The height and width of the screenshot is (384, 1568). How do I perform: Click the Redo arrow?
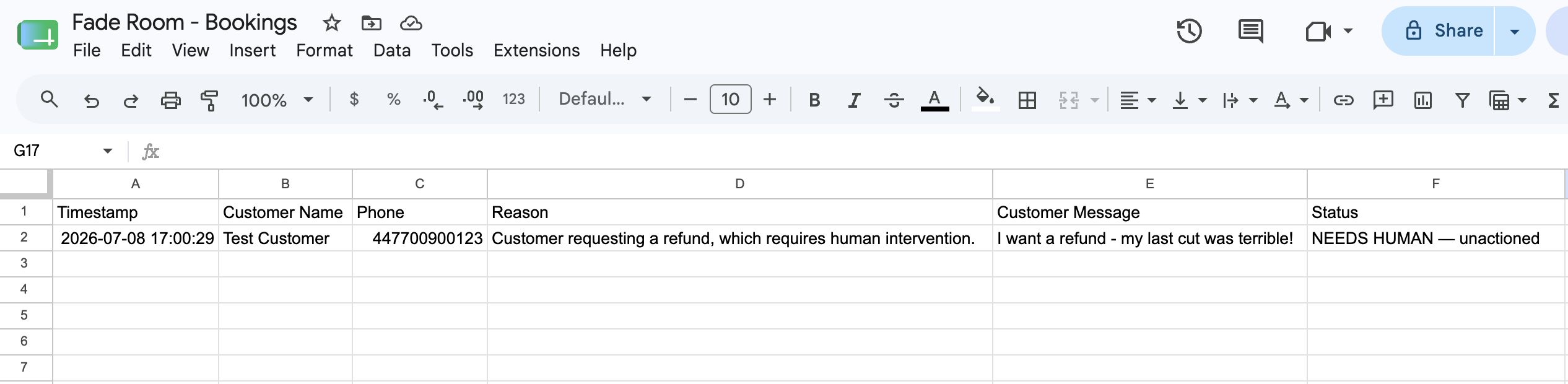[x=131, y=100]
